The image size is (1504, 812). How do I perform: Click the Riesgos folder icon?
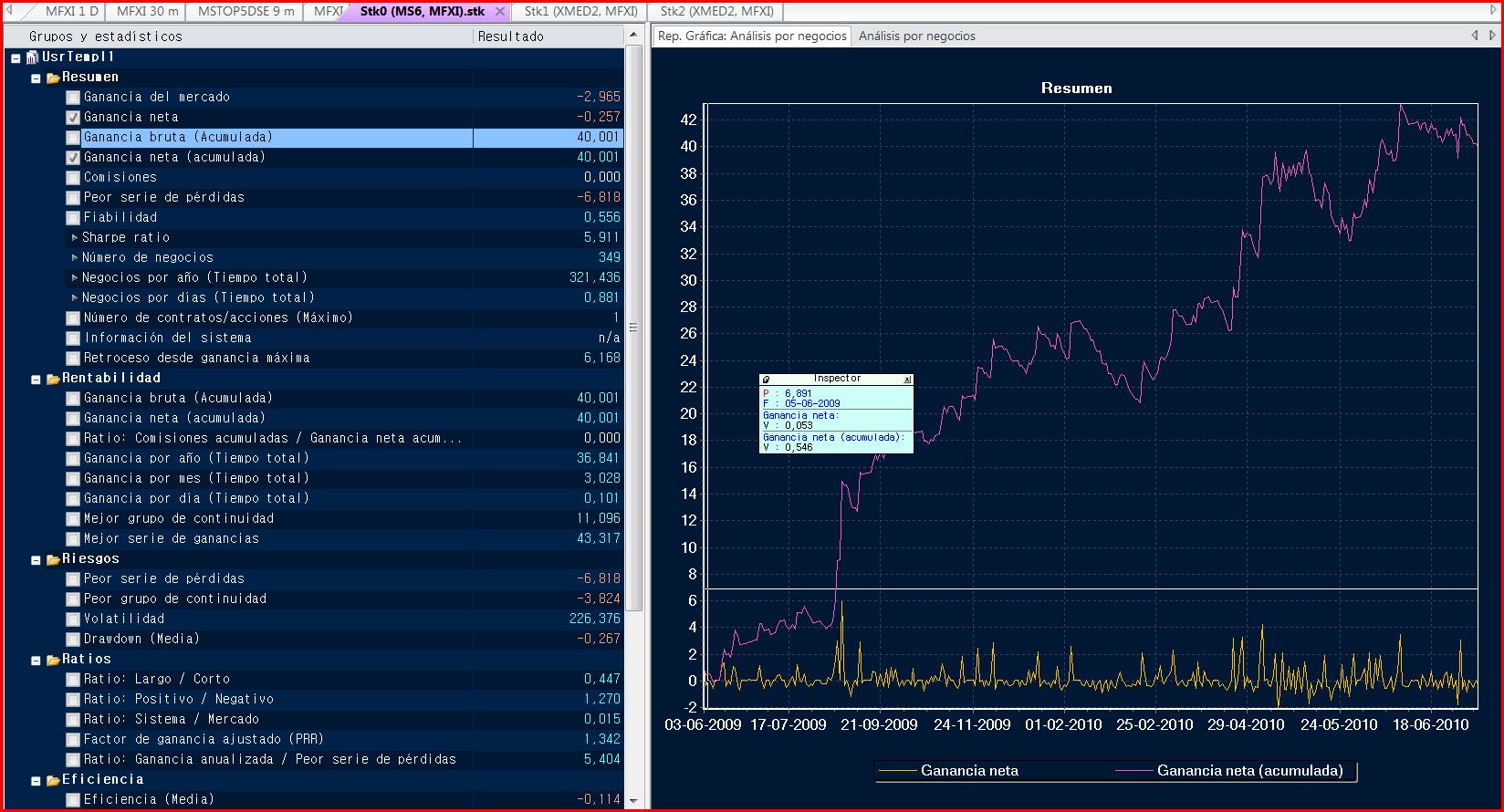[x=53, y=559]
